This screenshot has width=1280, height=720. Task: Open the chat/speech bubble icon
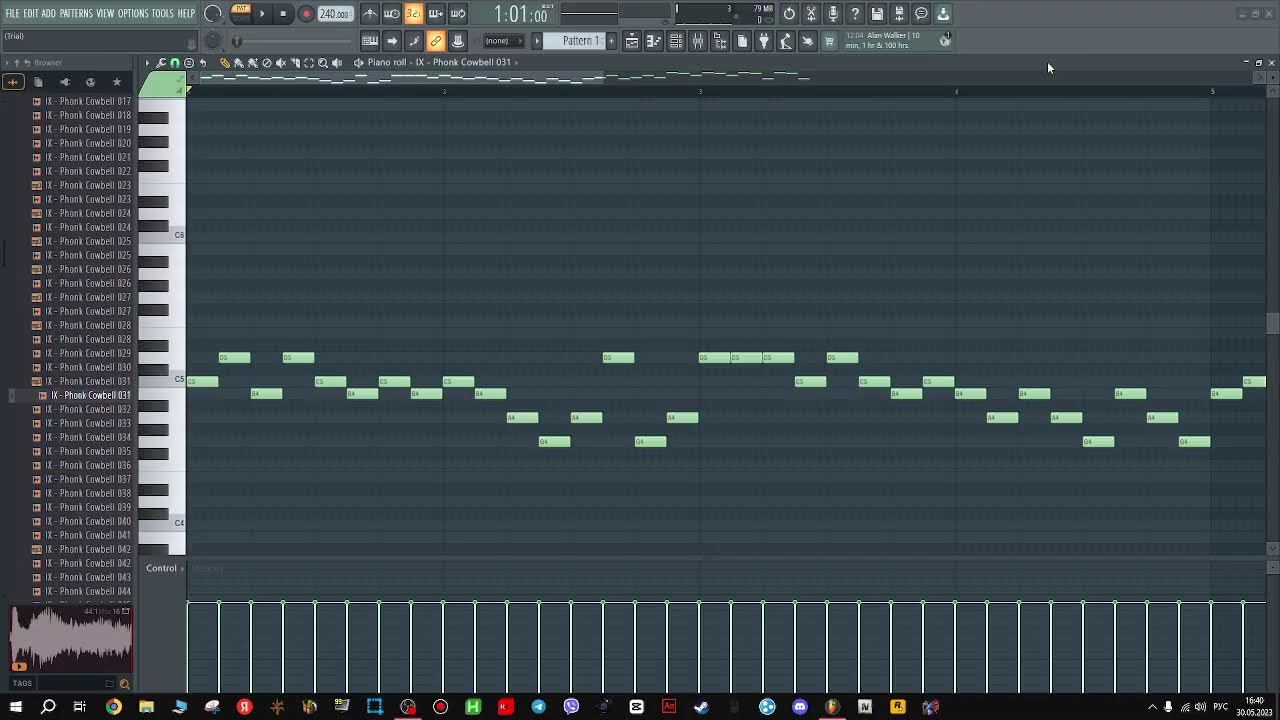pos(921,14)
